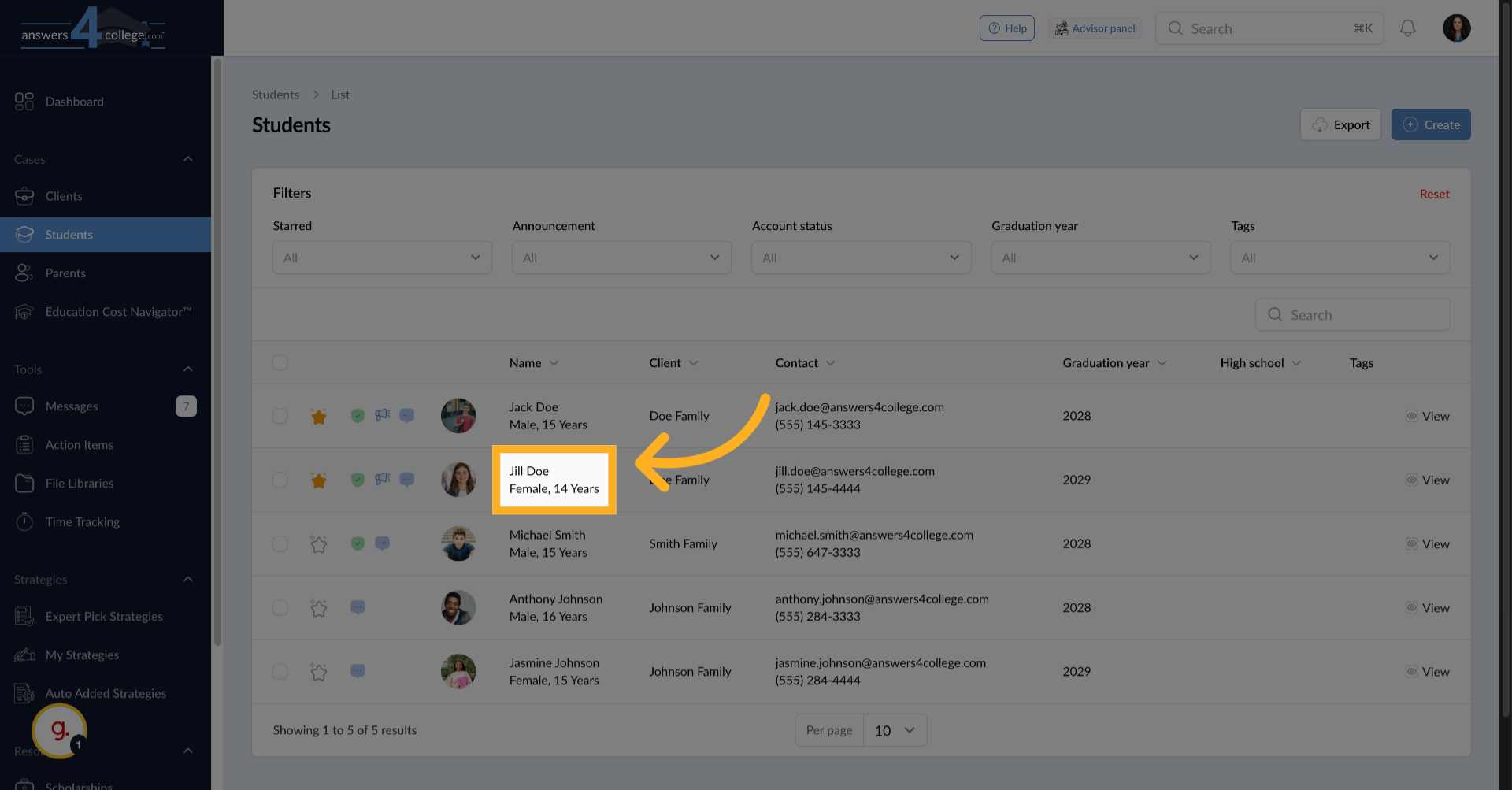1512x790 pixels.
Task: Check the select-all students checkbox
Action: pyautogui.click(x=280, y=363)
